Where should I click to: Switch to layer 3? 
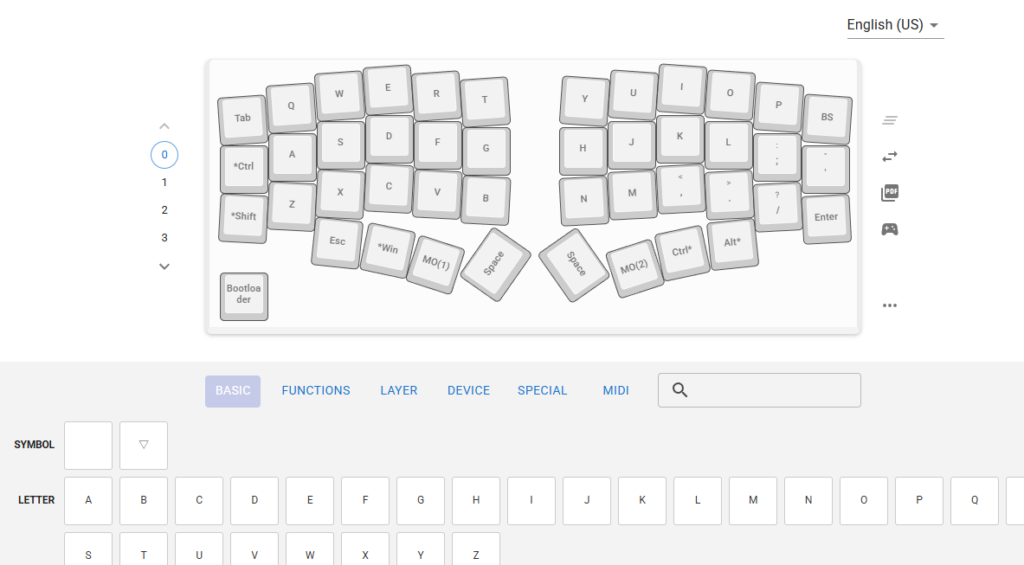coord(164,238)
